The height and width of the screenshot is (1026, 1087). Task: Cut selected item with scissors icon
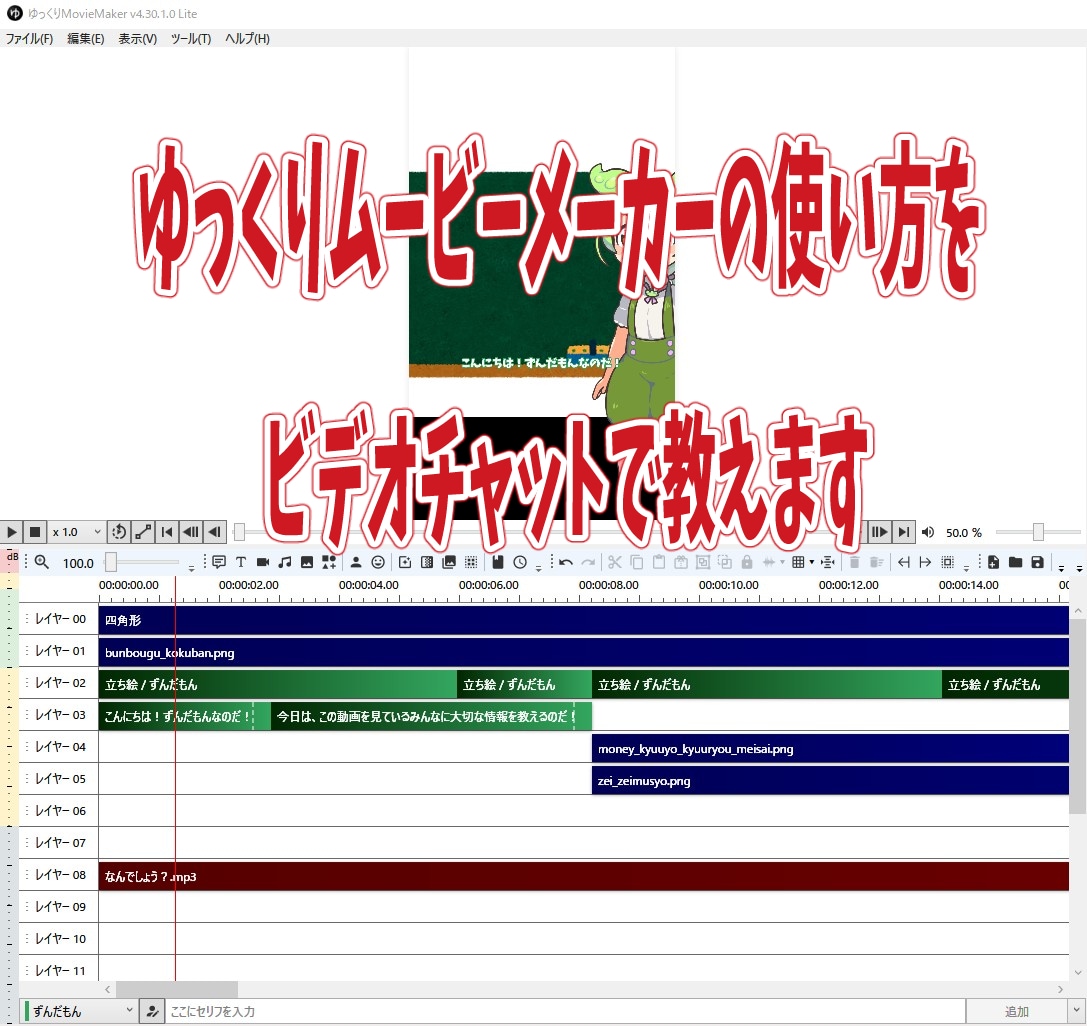point(614,562)
